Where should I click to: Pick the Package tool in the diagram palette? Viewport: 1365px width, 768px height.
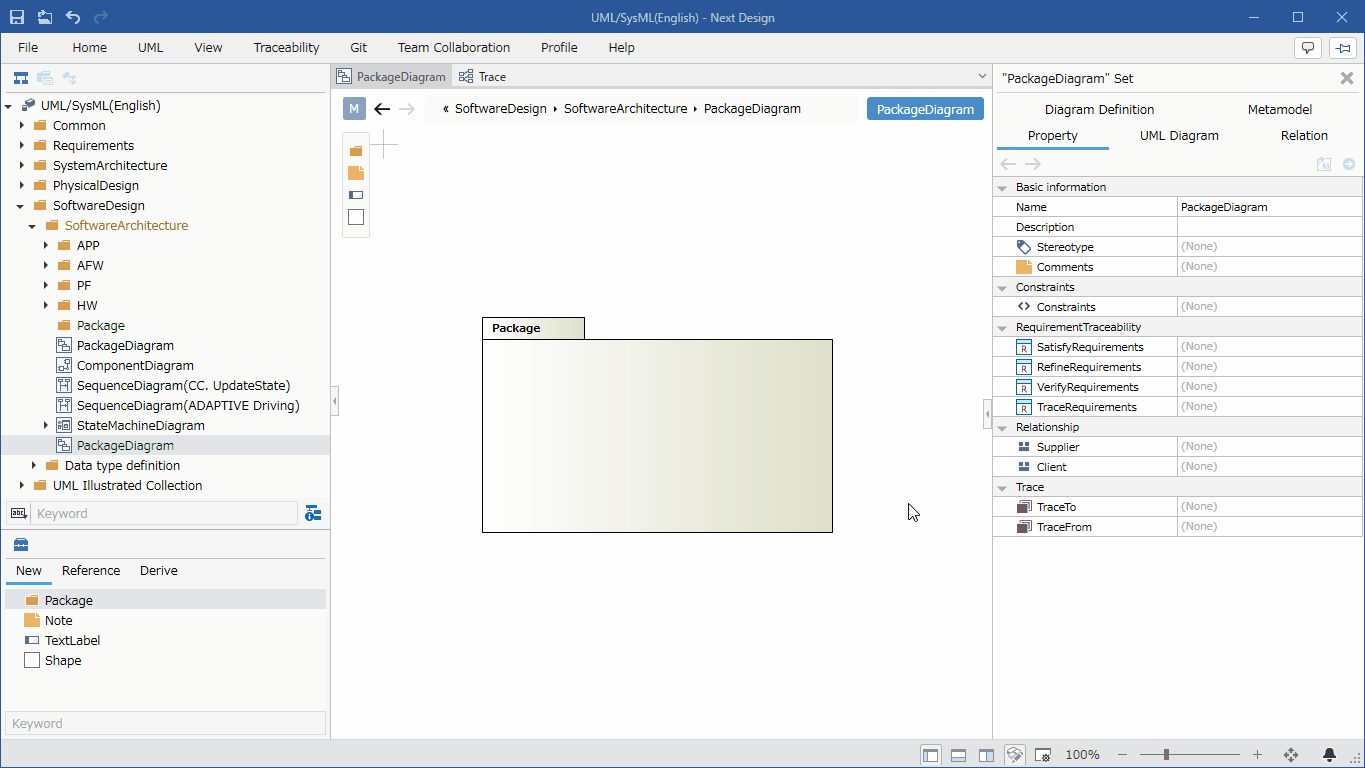pos(356,151)
